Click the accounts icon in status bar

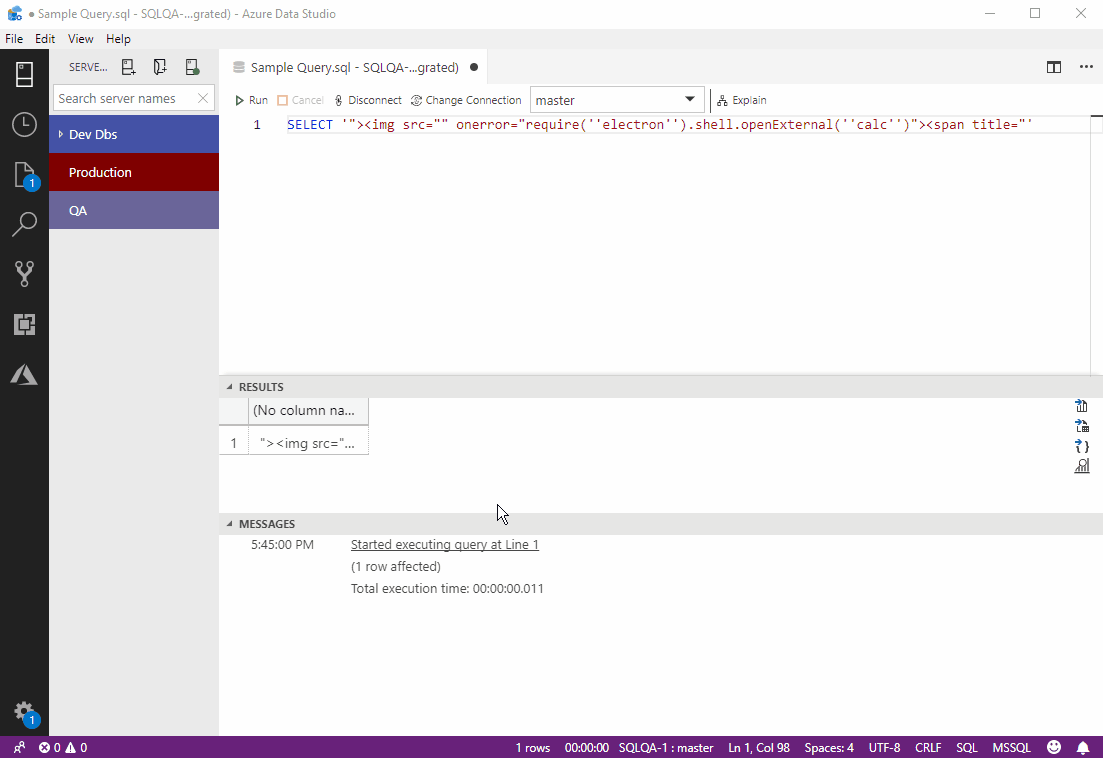[19, 747]
